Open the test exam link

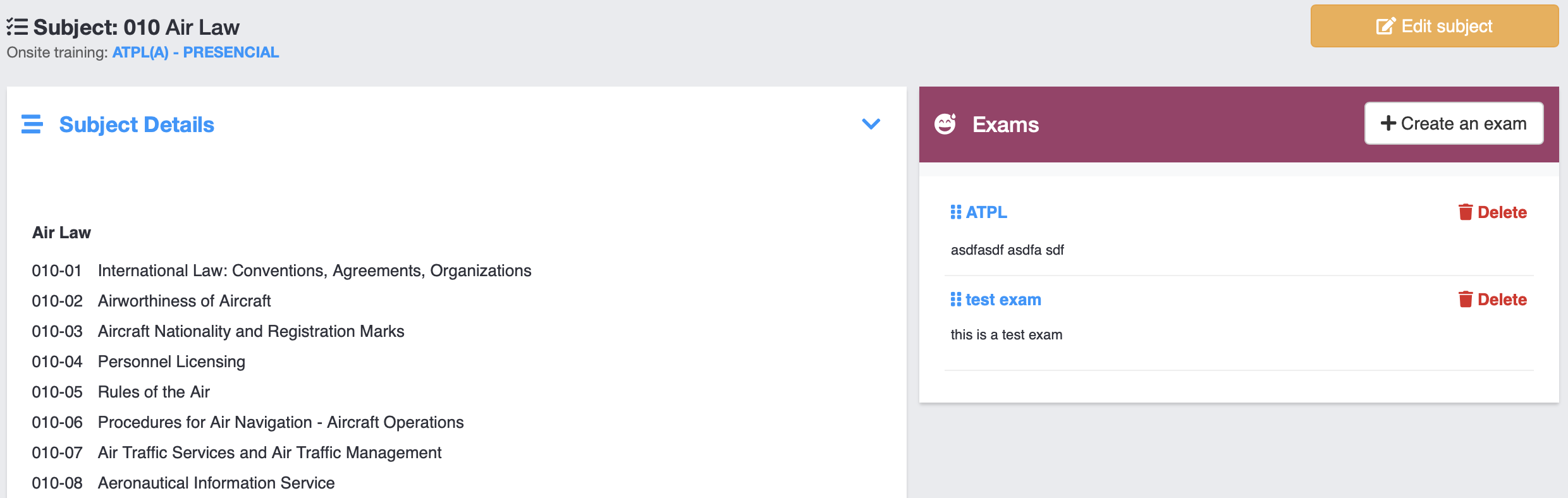click(1003, 300)
